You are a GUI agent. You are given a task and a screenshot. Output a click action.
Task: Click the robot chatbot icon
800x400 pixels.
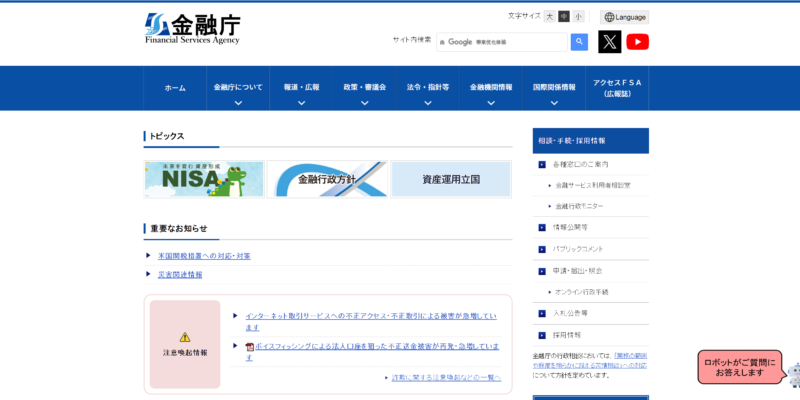[794, 377]
